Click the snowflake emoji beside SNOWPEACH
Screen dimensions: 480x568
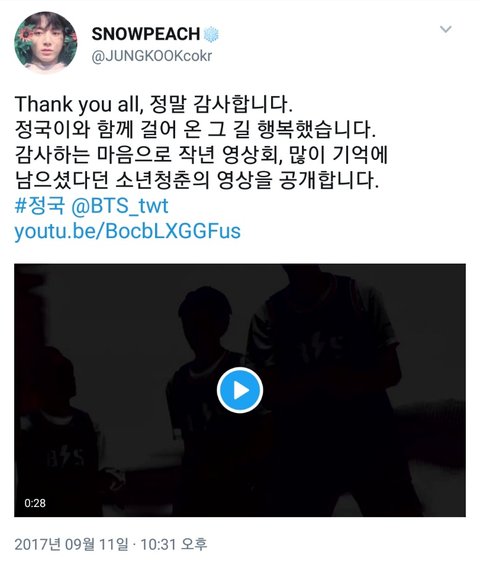(x=211, y=34)
